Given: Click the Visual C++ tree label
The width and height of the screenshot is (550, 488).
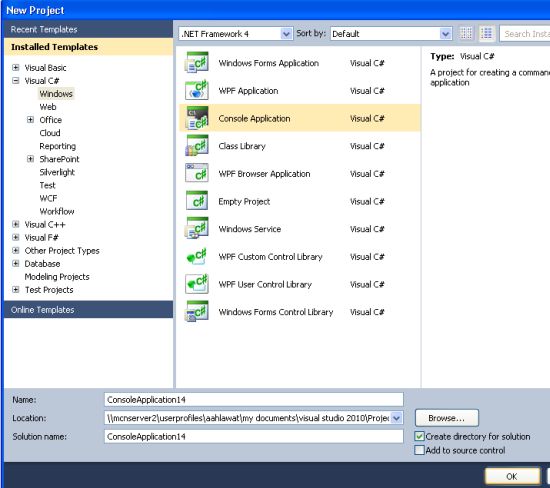Looking at the screenshot, I should 45,225.
